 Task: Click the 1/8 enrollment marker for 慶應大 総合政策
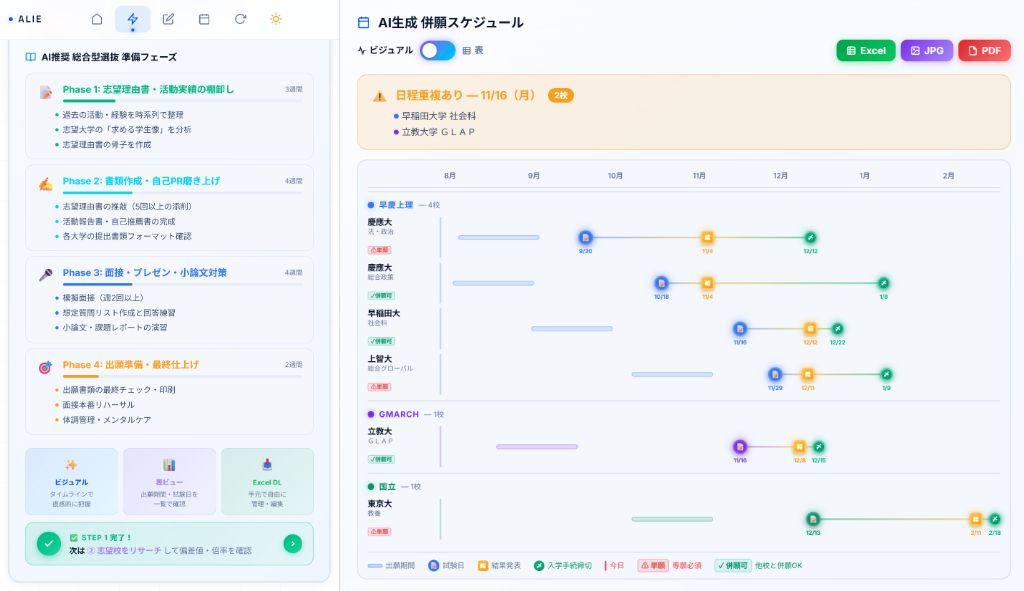tap(884, 283)
